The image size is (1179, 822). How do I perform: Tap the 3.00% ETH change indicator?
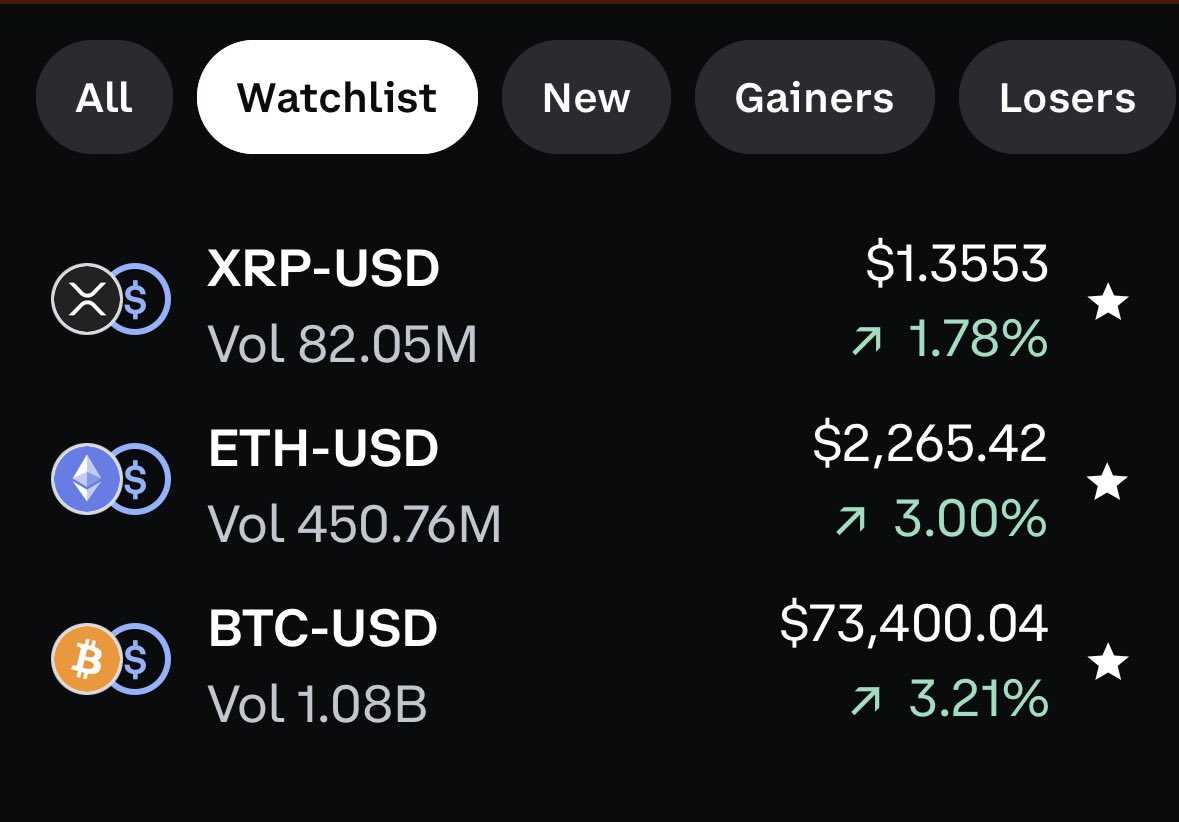[x=968, y=519]
